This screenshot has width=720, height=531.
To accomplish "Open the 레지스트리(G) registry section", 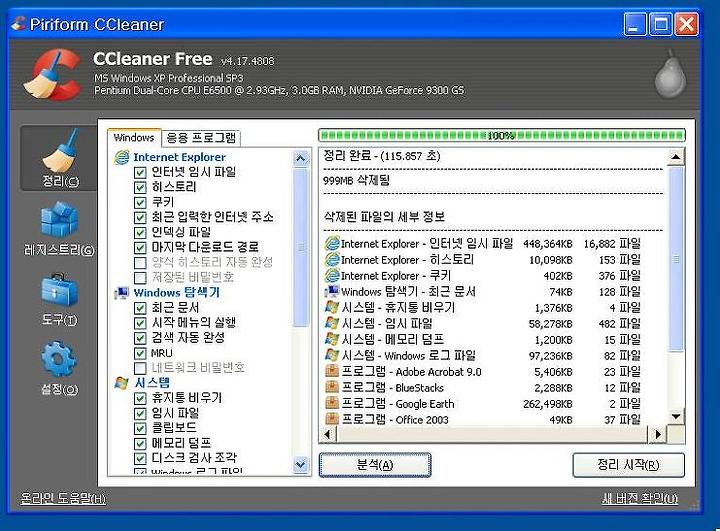I will tap(59, 228).
